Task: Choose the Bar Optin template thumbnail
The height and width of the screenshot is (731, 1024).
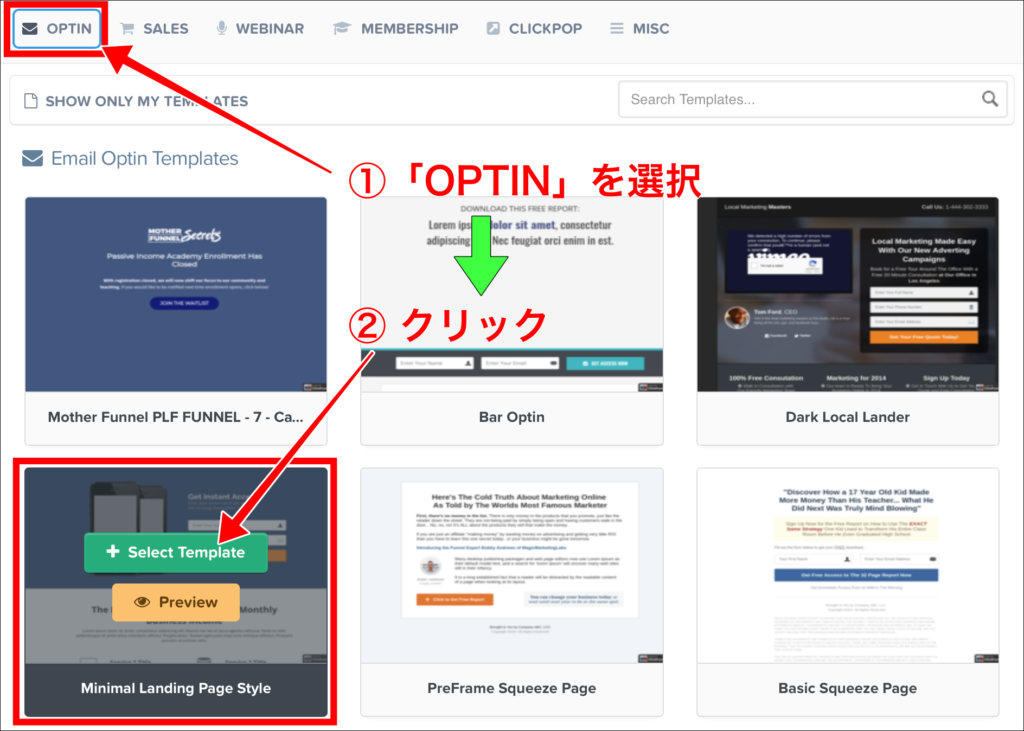Action: click(x=512, y=294)
